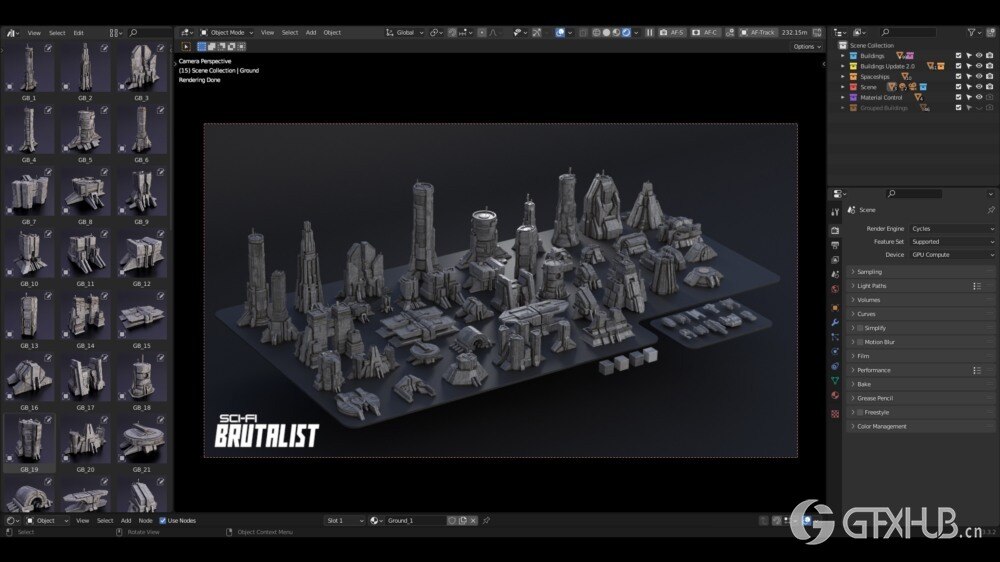This screenshot has width=1000, height=562.
Task: Uncheck Buildings collection exclude checkbox
Action: (958, 56)
